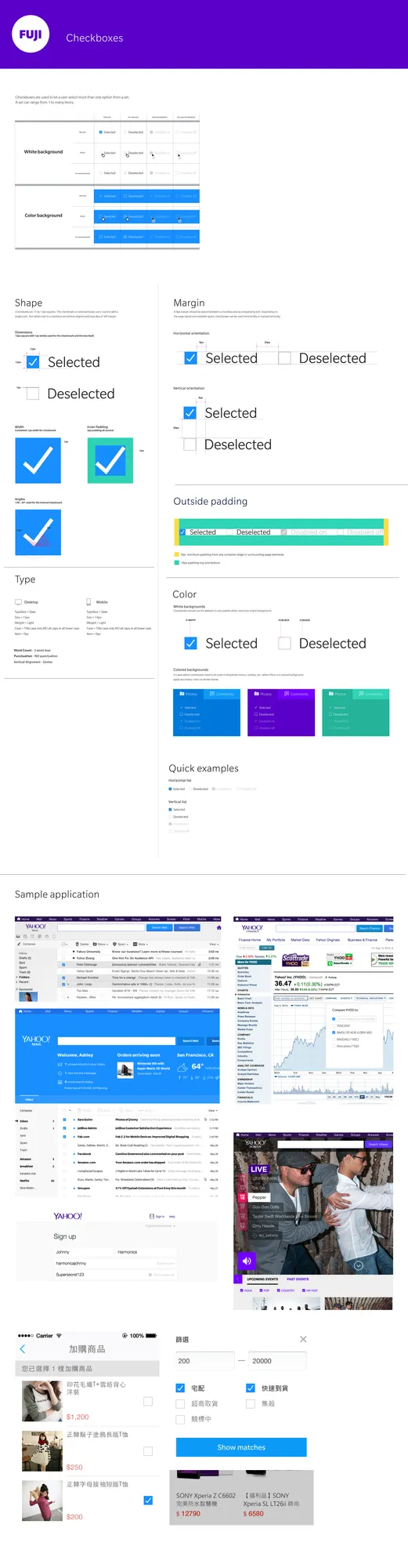Viewport: 408px width, 1568px height.
Task: Click the purple Yahoo logo above Sign up
Action: pyautogui.click(x=68, y=1216)
